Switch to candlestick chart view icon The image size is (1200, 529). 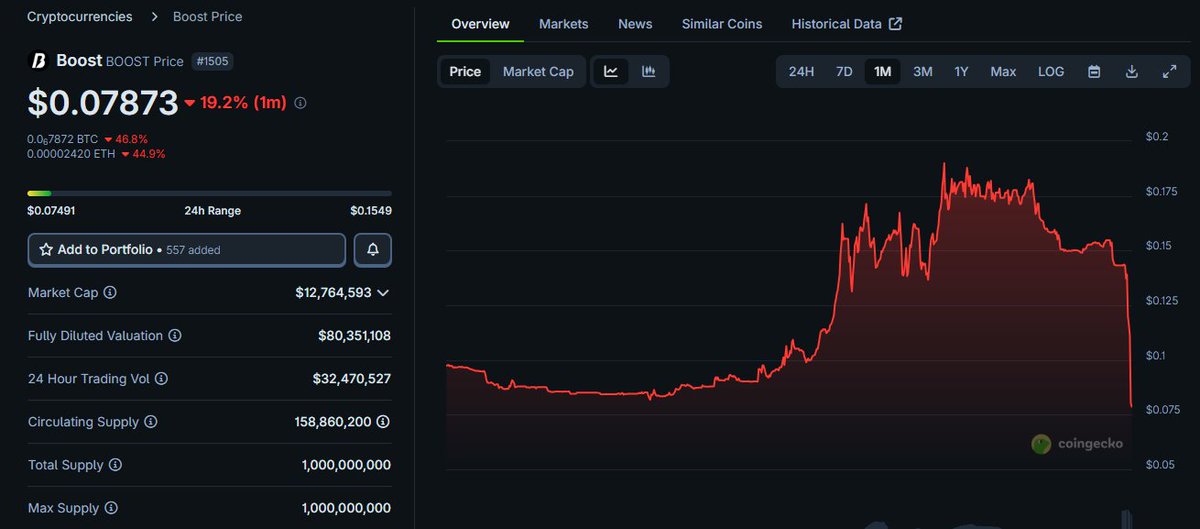pyautogui.click(x=648, y=71)
